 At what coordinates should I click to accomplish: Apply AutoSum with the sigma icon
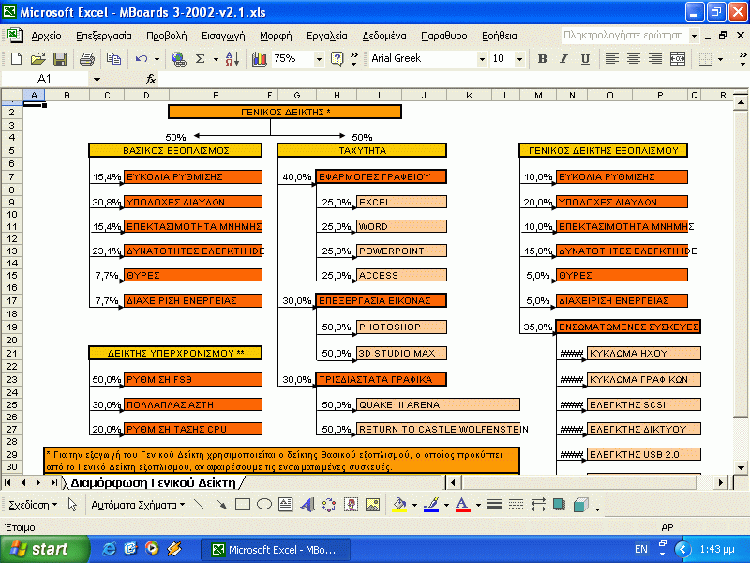[x=200, y=59]
